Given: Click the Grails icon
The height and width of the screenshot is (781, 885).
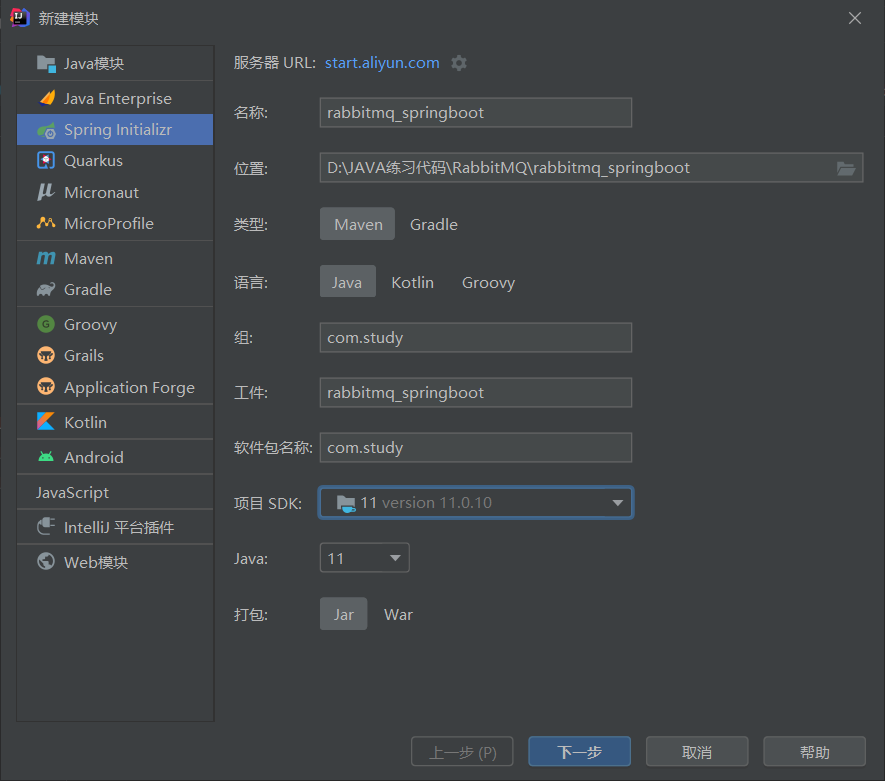Looking at the screenshot, I should (x=46, y=356).
